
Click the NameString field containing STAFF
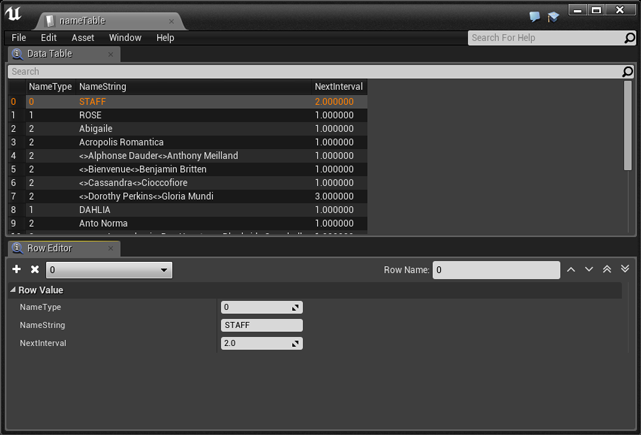(262, 325)
